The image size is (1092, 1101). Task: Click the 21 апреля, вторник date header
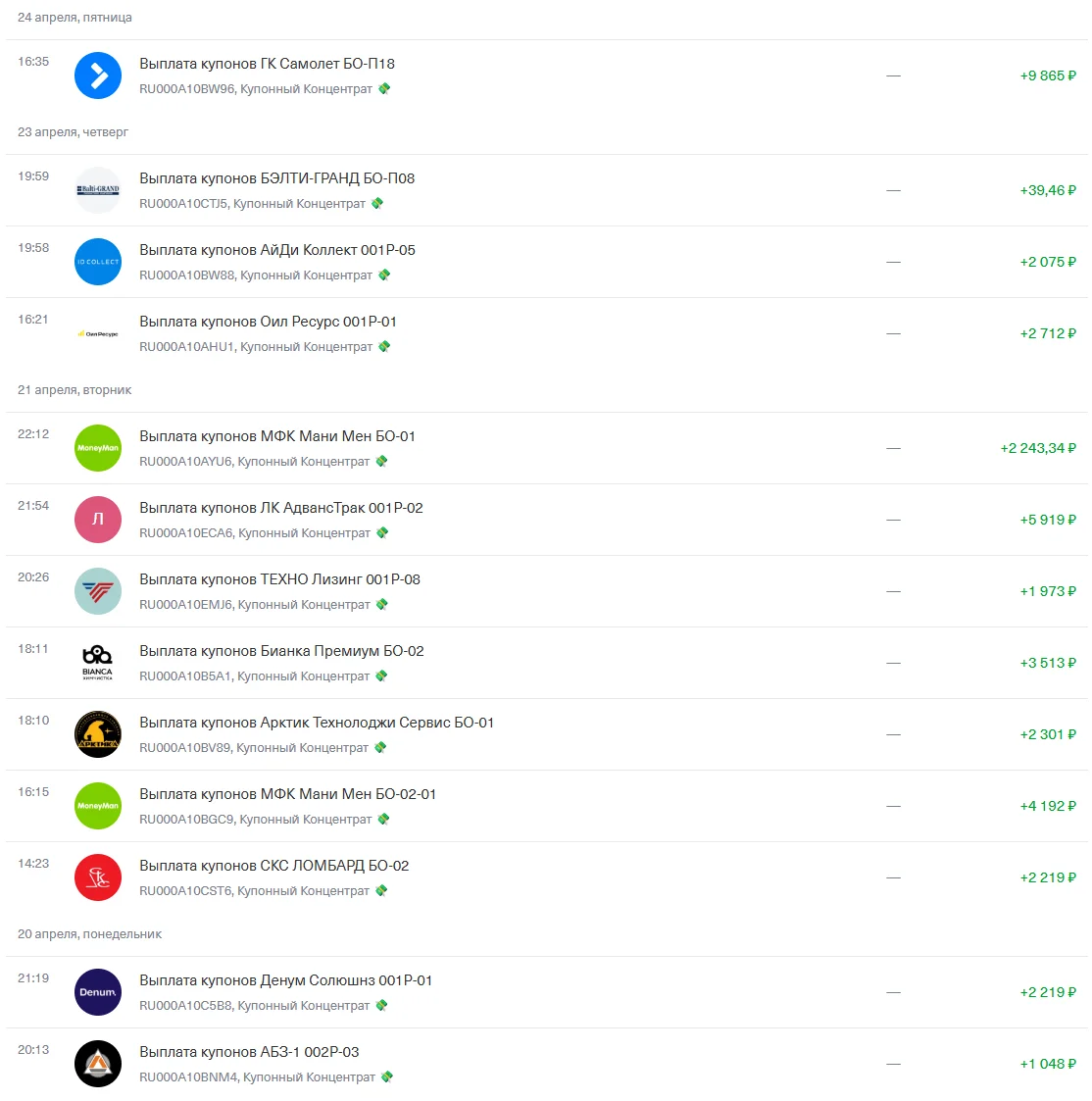pyautogui.click(x=74, y=389)
